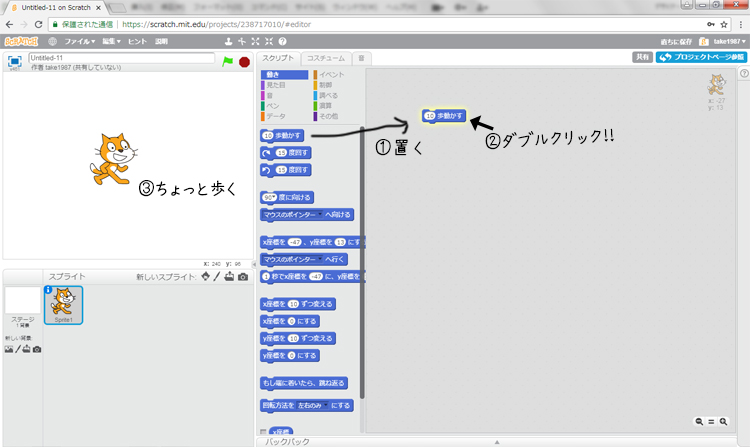Click the help question mark in toolbar
Screen dimensions: 750x447
[282, 42]
